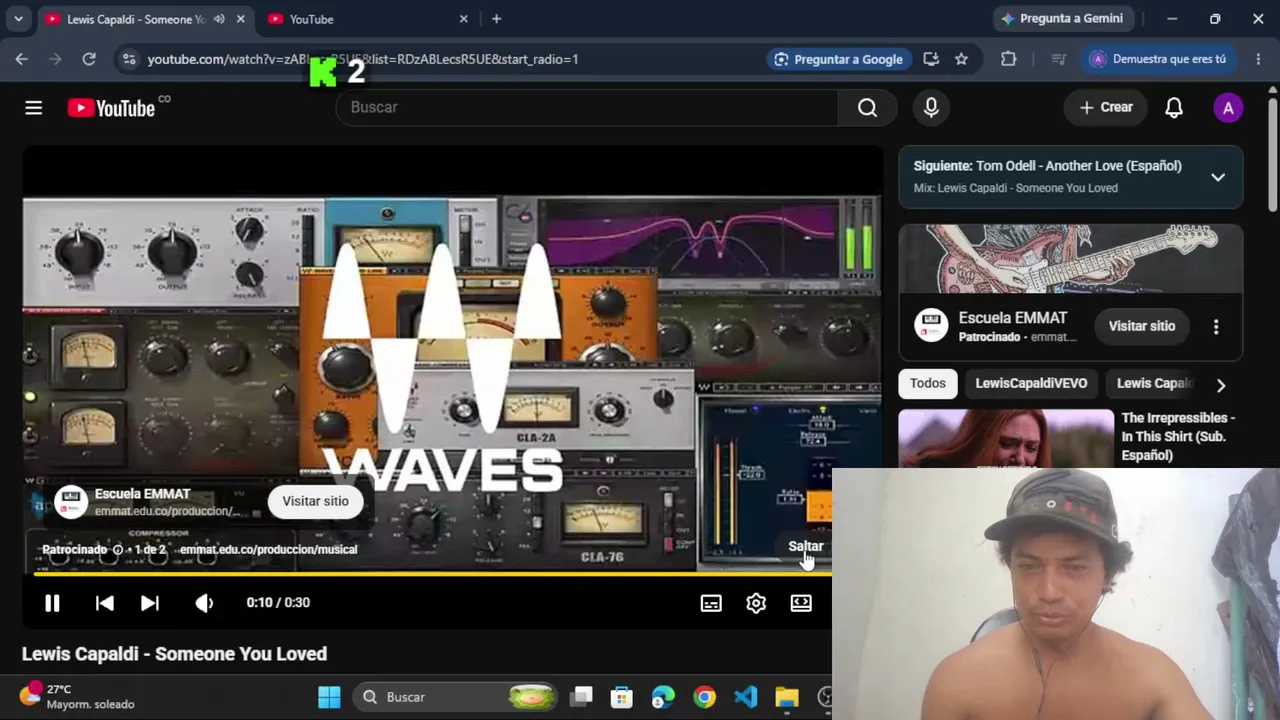Open a new browser tab
Screen dimensions: 1280x720
(x=496, y=19)
